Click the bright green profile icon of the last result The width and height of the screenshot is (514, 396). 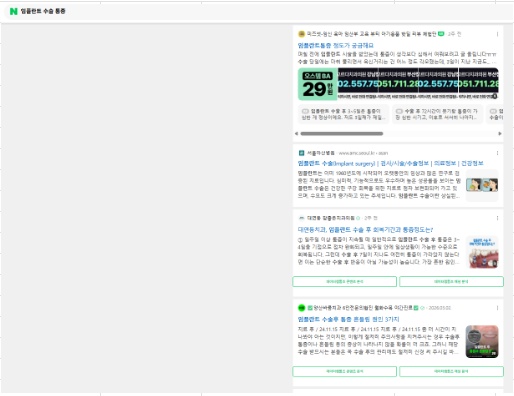(301, 308)
